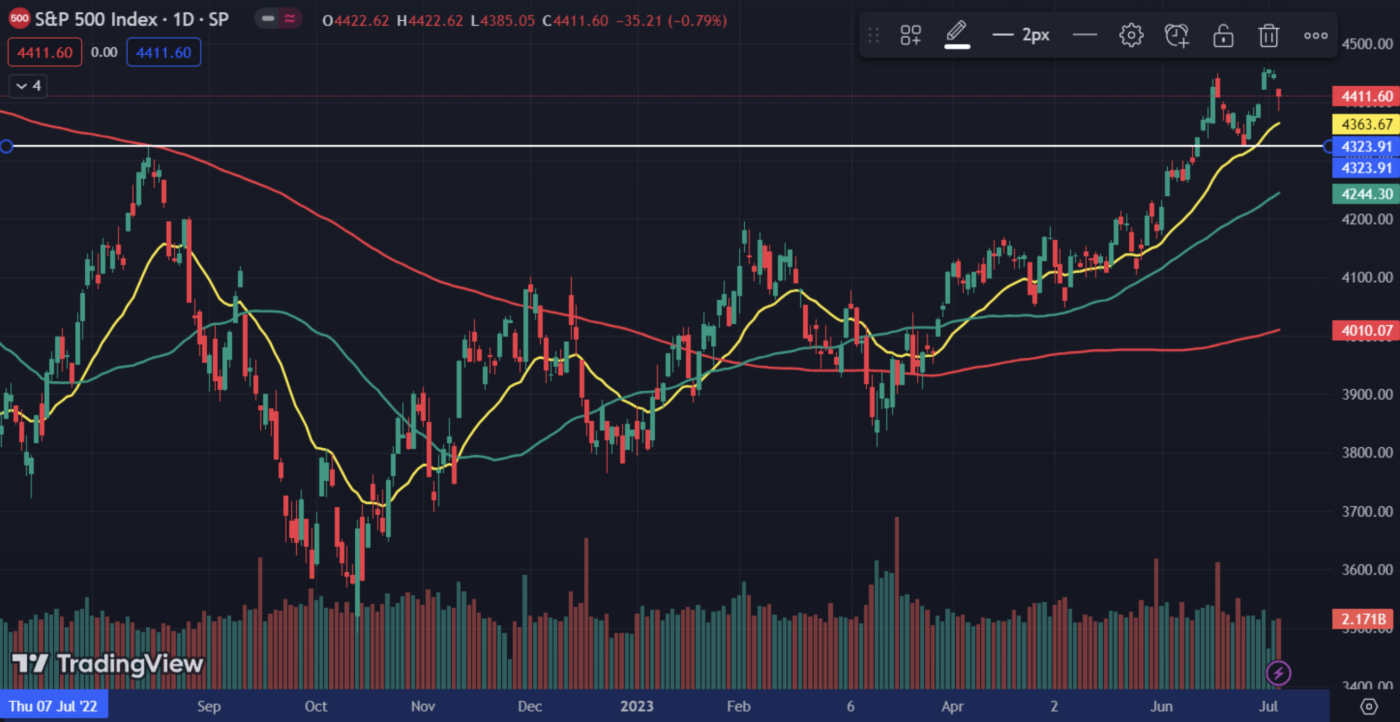Expand the collapsed indicators legend showing 4
The image size is (1400, 722).
click(x=27, y=86)
